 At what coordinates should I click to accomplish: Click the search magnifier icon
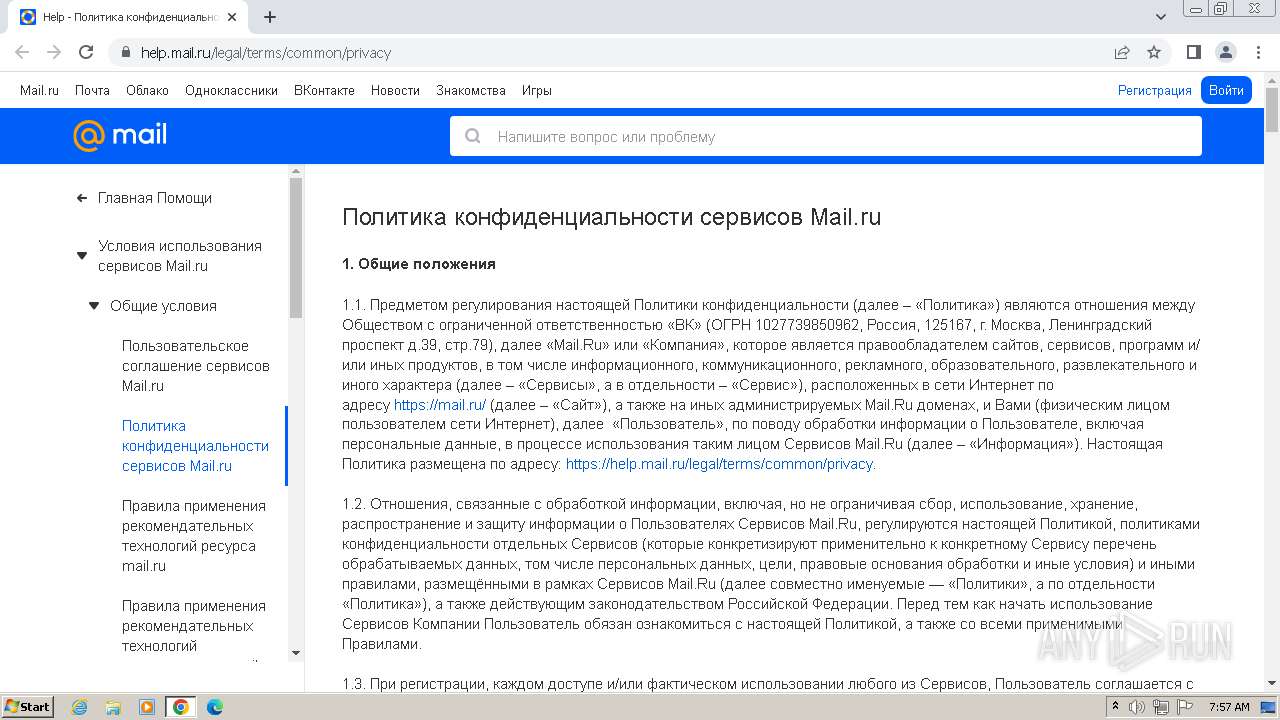pyautogui.click(x=473, y=137)
